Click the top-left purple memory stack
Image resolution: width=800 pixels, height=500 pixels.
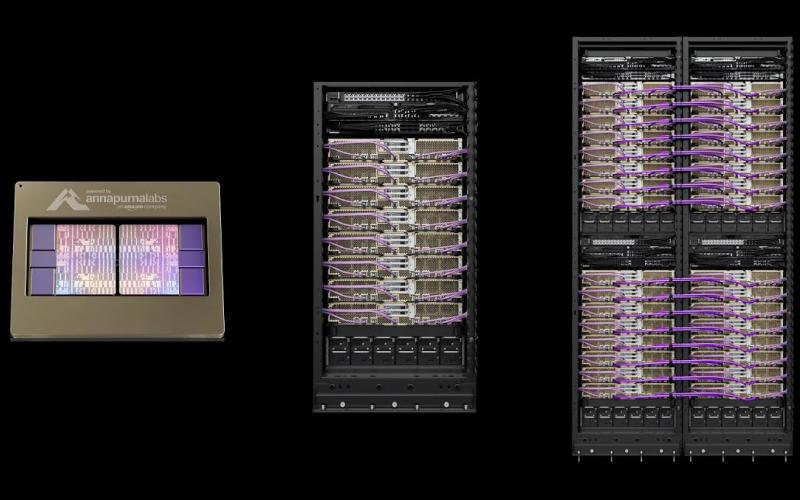click(x=43, y=236)
